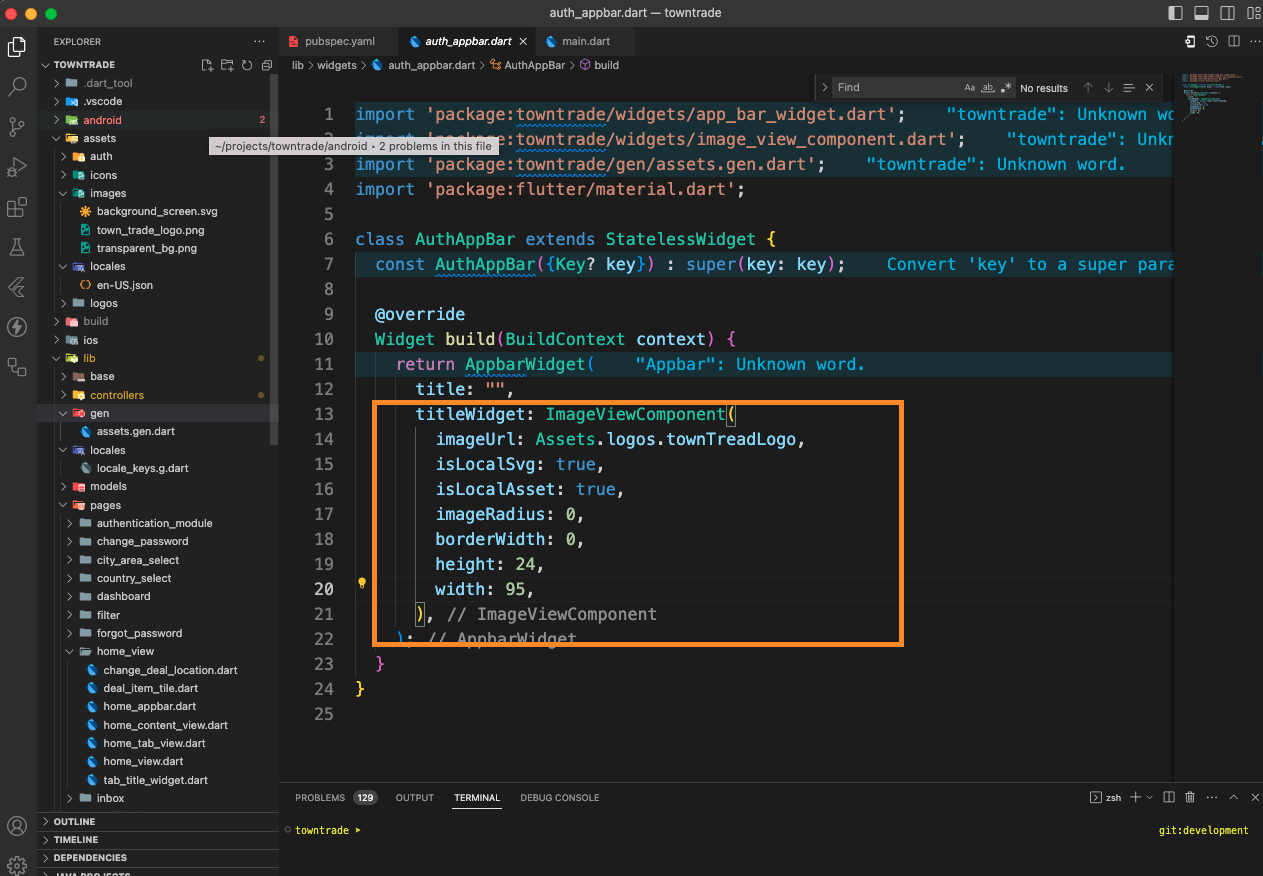Screen dimensions: 1263x876
Task: Go to next find match arrow
Action: coord(1108,88)
